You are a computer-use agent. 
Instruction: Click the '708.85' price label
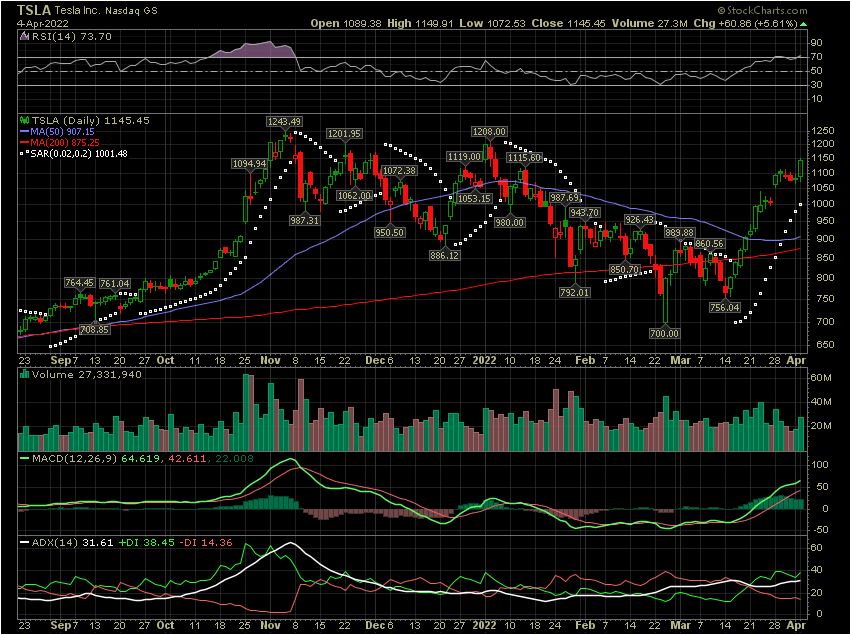pyautogui.click(x=94, y=329)
